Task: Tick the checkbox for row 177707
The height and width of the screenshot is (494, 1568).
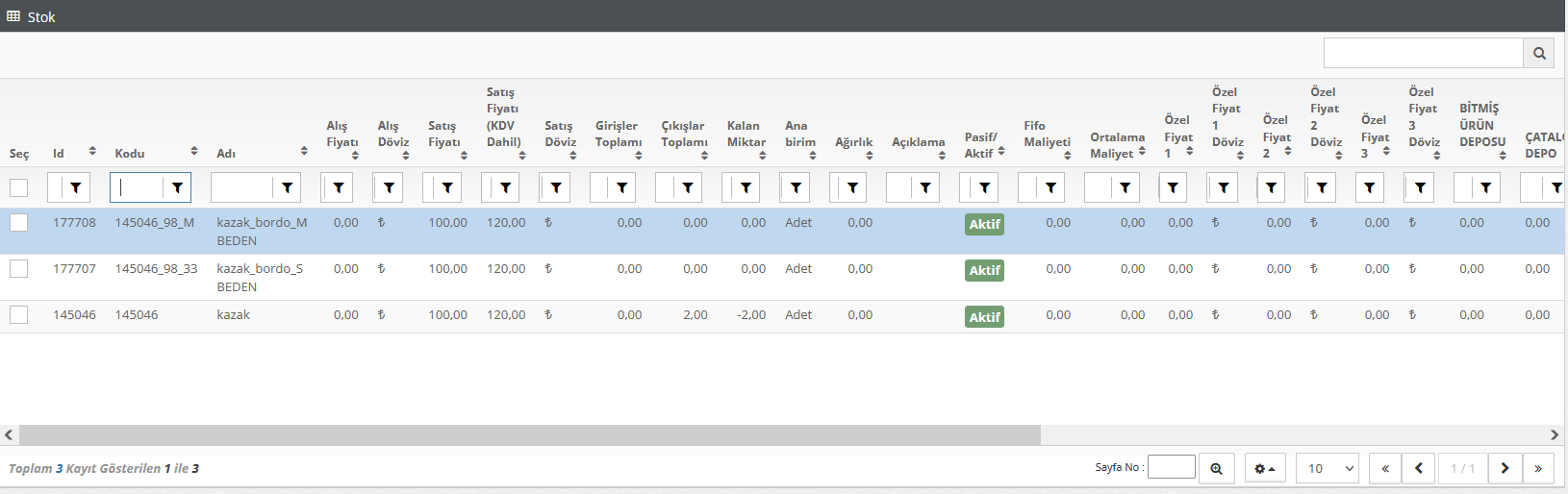Action: pos(19,269)
